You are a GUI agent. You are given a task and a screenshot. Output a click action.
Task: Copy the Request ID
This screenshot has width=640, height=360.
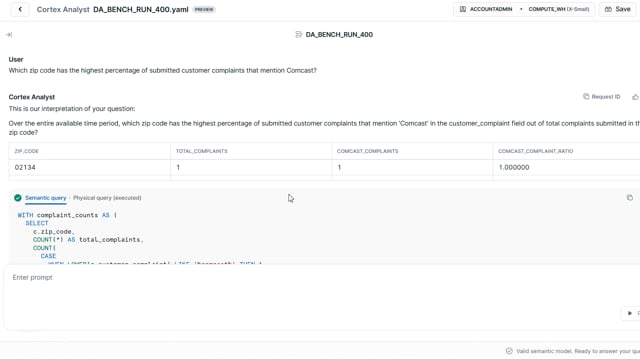(x=586, y=97)
